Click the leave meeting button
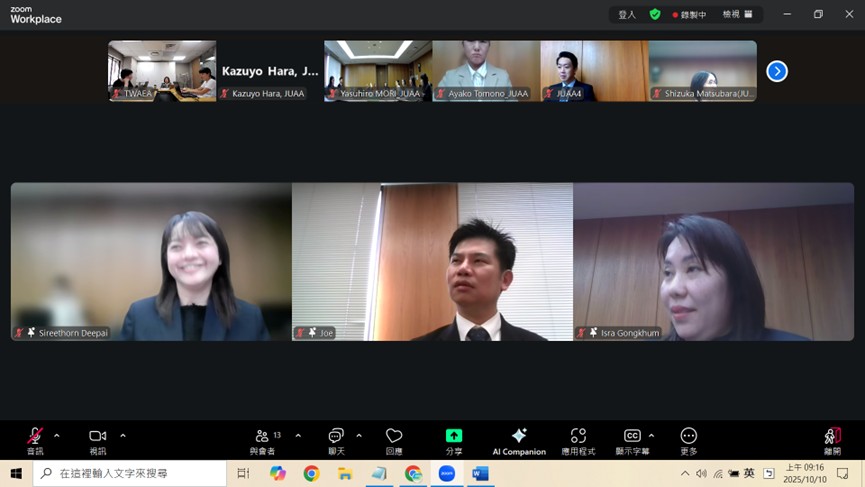The image size is (865, 487). [832, 436]
